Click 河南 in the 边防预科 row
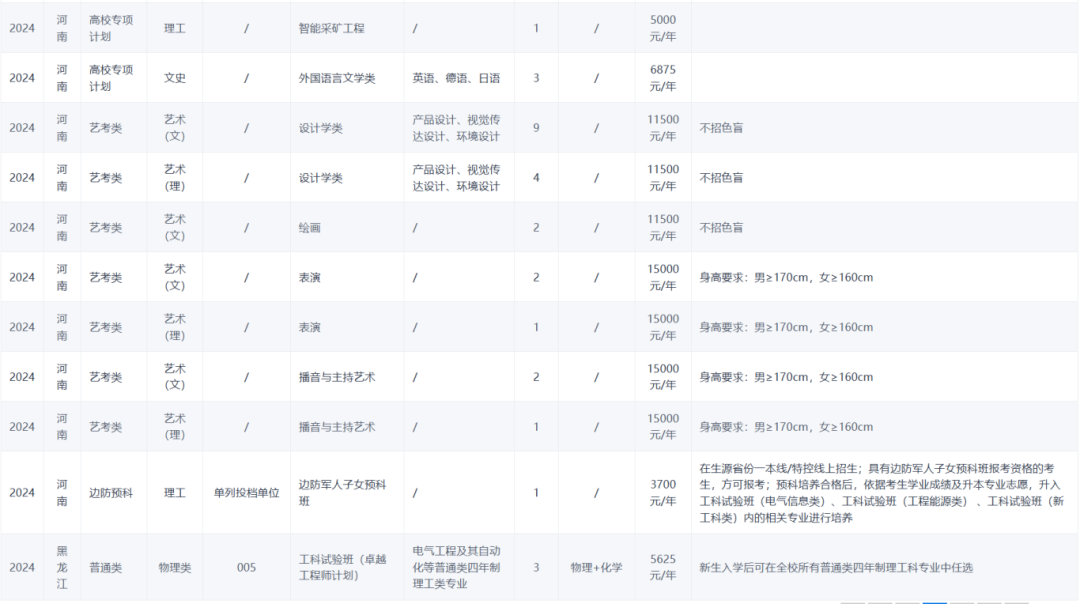Viewport: 1080px width, 604px height. [x=62, y=493]
